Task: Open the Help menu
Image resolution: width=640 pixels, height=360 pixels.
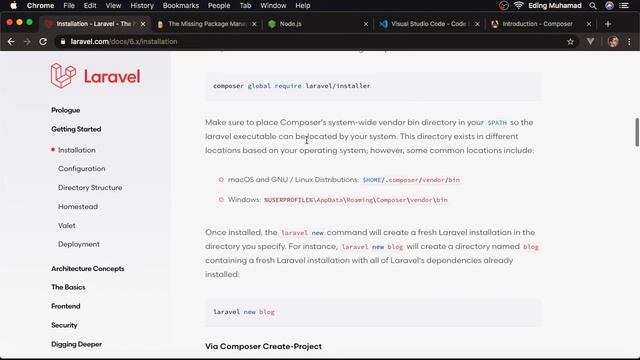Action: click(302, 6)
